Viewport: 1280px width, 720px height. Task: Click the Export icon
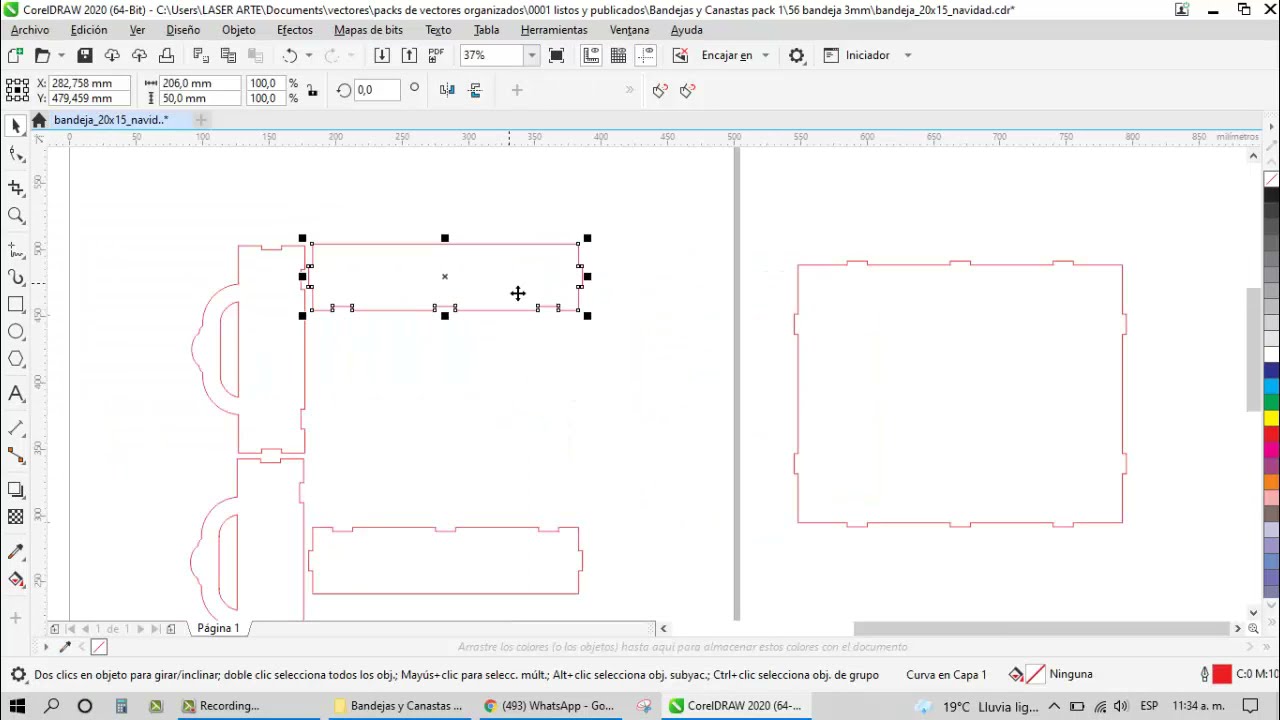[x=409, y=55]
